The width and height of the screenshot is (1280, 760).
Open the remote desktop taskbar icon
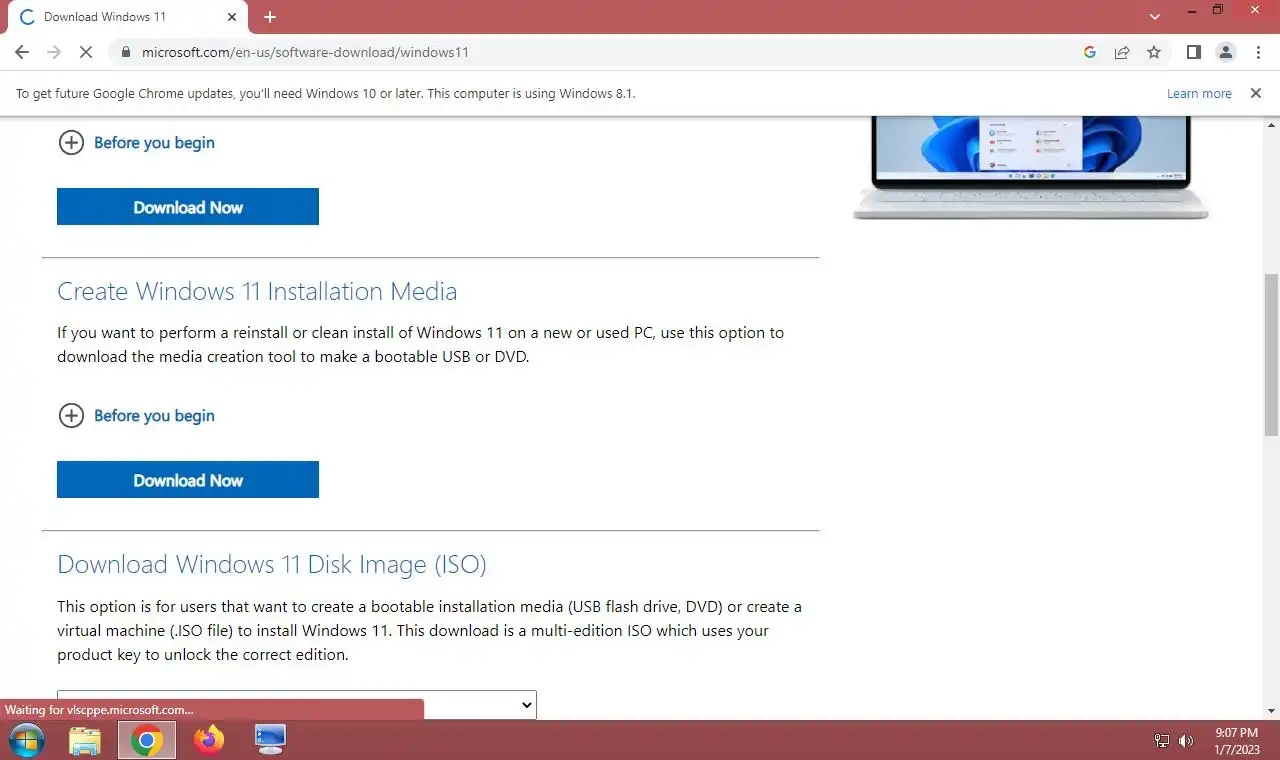pyautogui.click(x=270, y=740)
